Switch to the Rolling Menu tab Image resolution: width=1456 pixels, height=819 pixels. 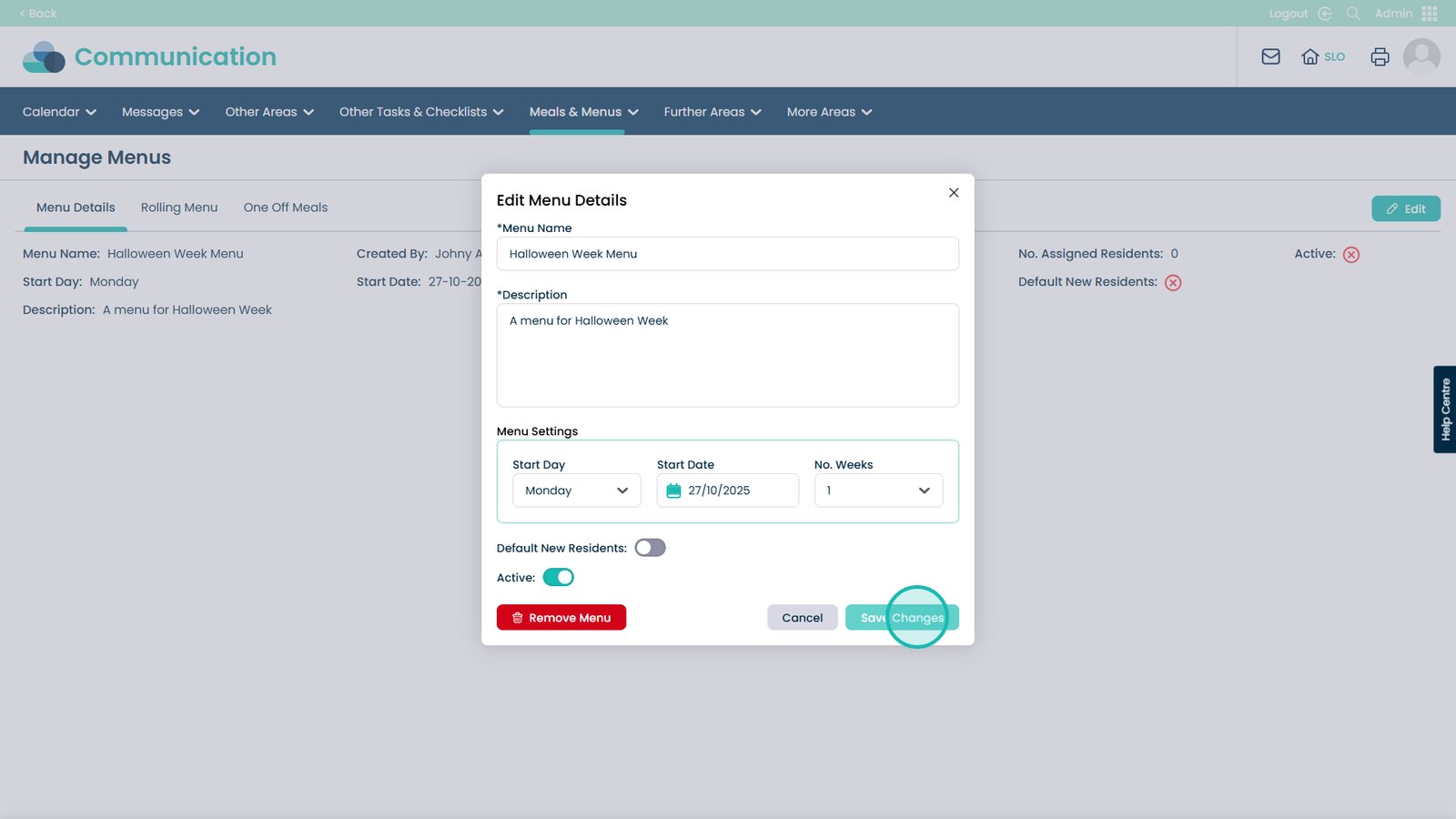pos(179,207)
